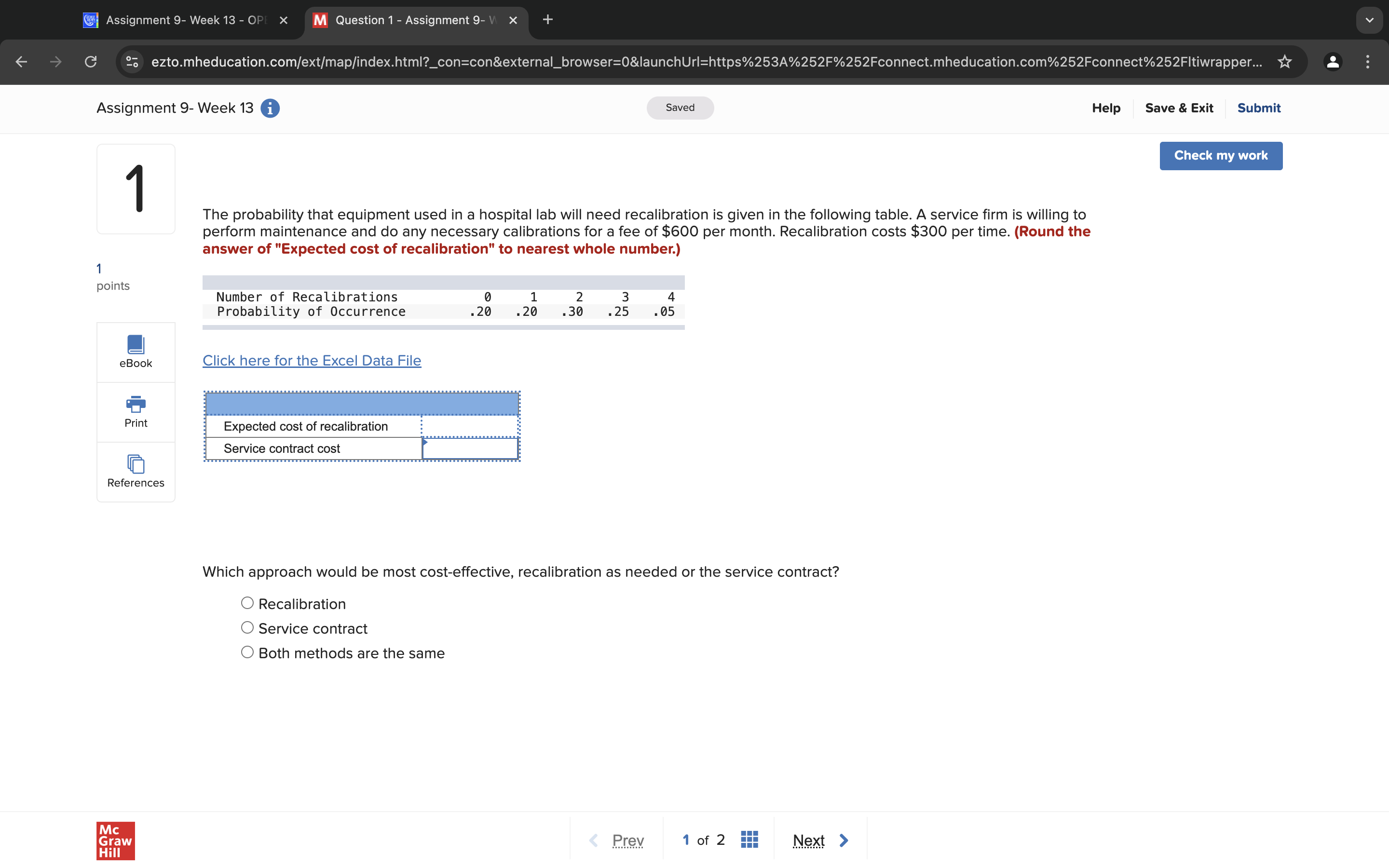Click the Check my work button
Viewport: 1389px width, 868px height.
point(1220,156)
